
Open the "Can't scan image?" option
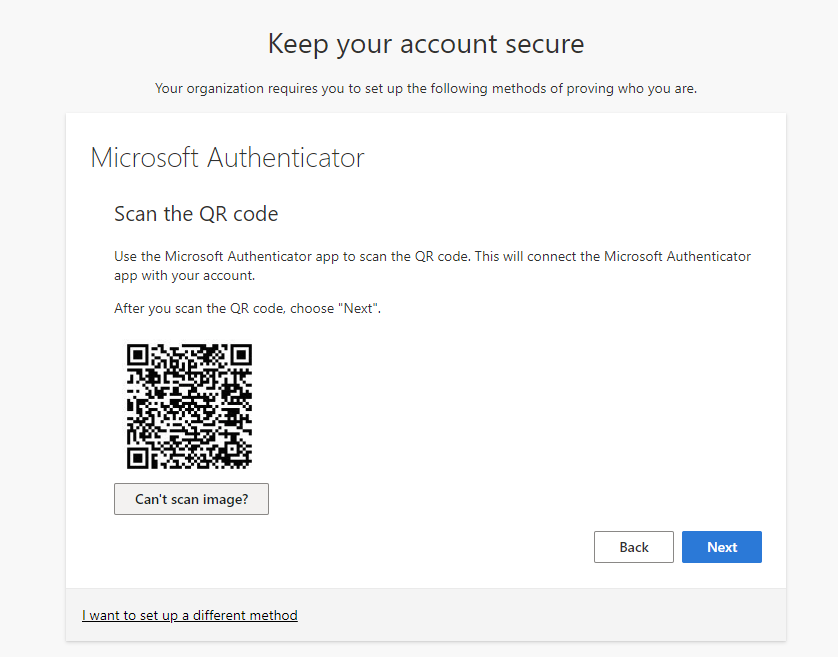point(191,499)
